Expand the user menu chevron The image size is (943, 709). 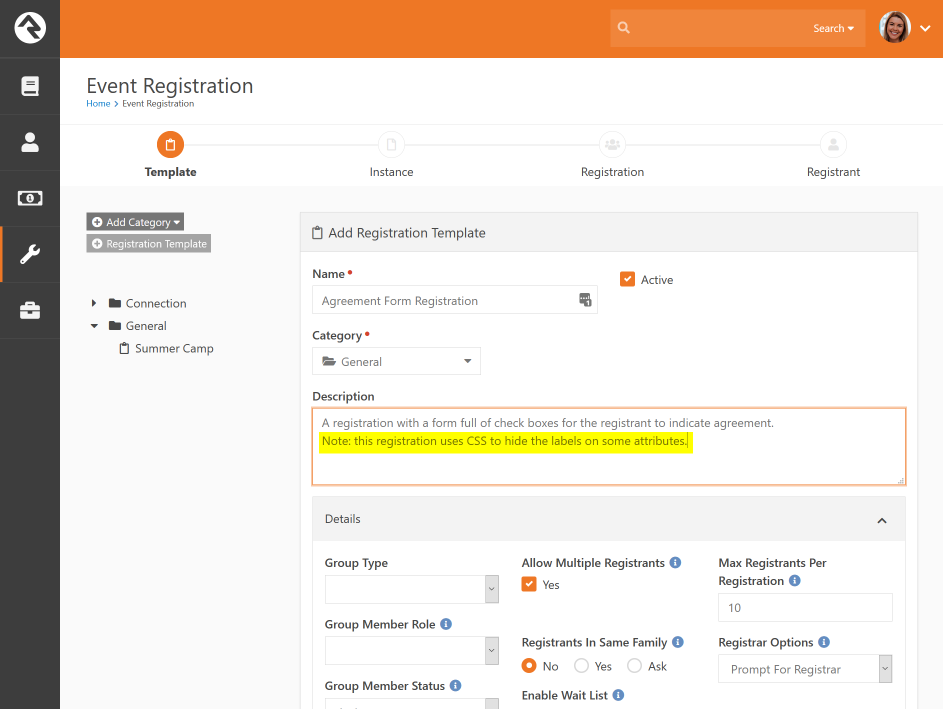point(925,28)
